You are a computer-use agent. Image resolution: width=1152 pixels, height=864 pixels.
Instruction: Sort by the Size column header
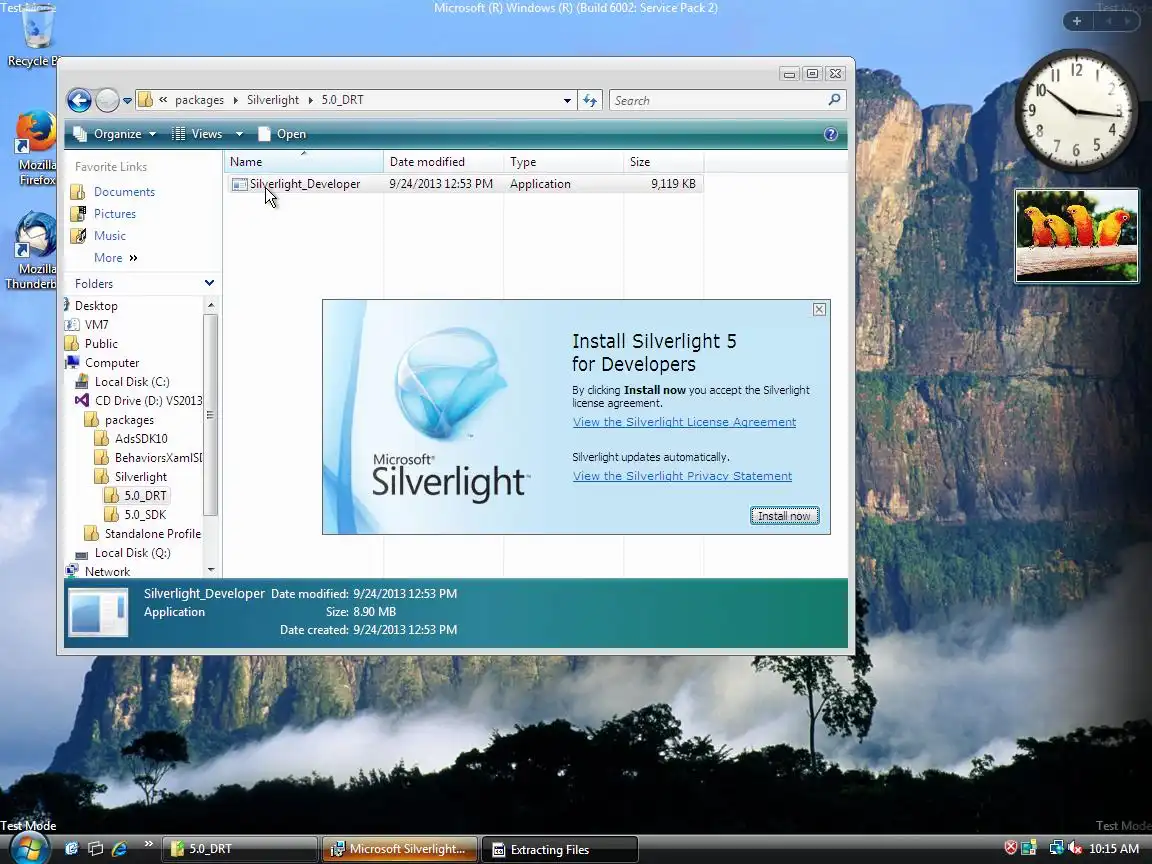pyautogui.click(x=663, y=162)
